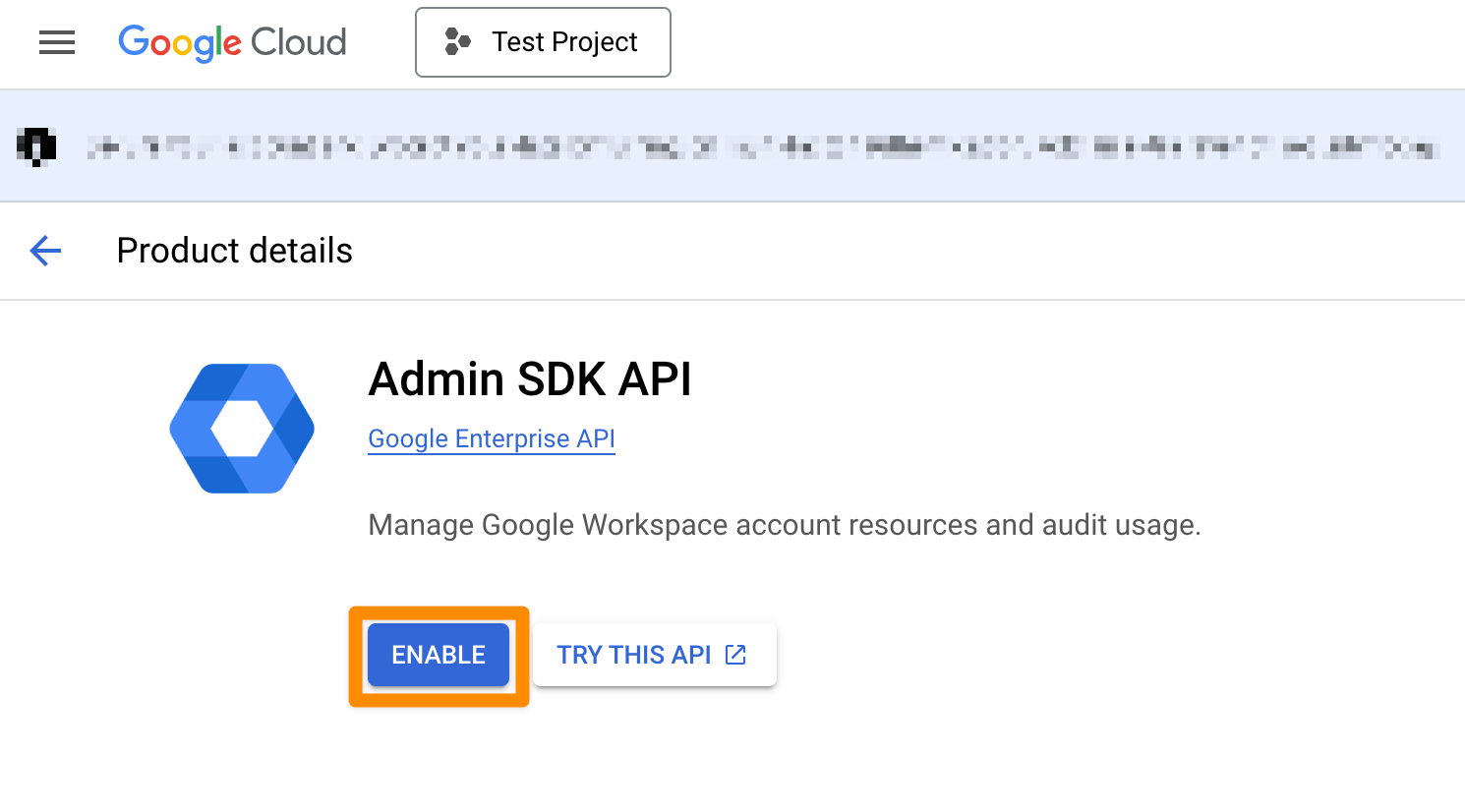Screen dimensions: 1465x812
Task: Go back using the blue arrow
Action: 46,251
